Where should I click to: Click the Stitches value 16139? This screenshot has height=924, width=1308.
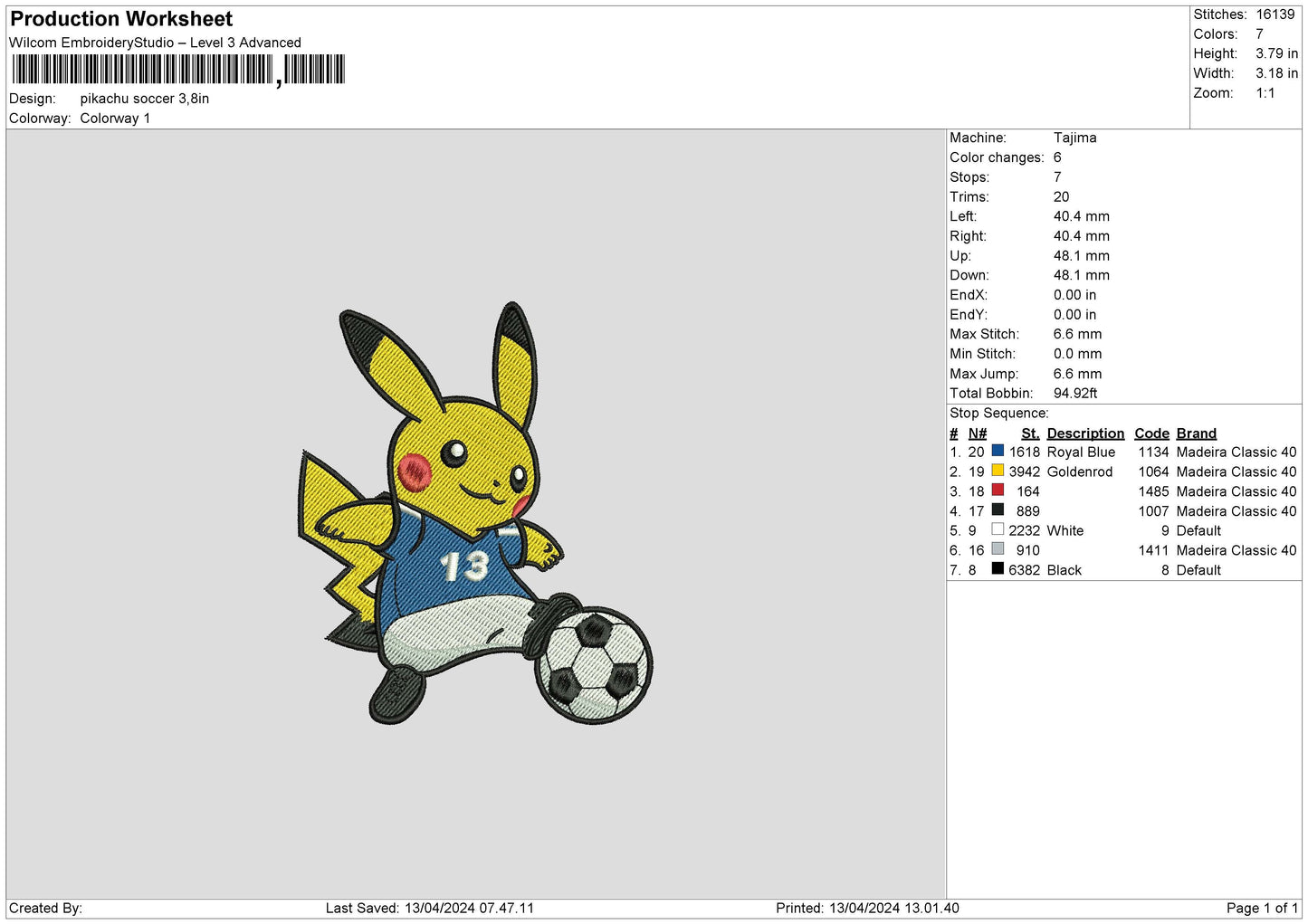(x=1275, y=14)
